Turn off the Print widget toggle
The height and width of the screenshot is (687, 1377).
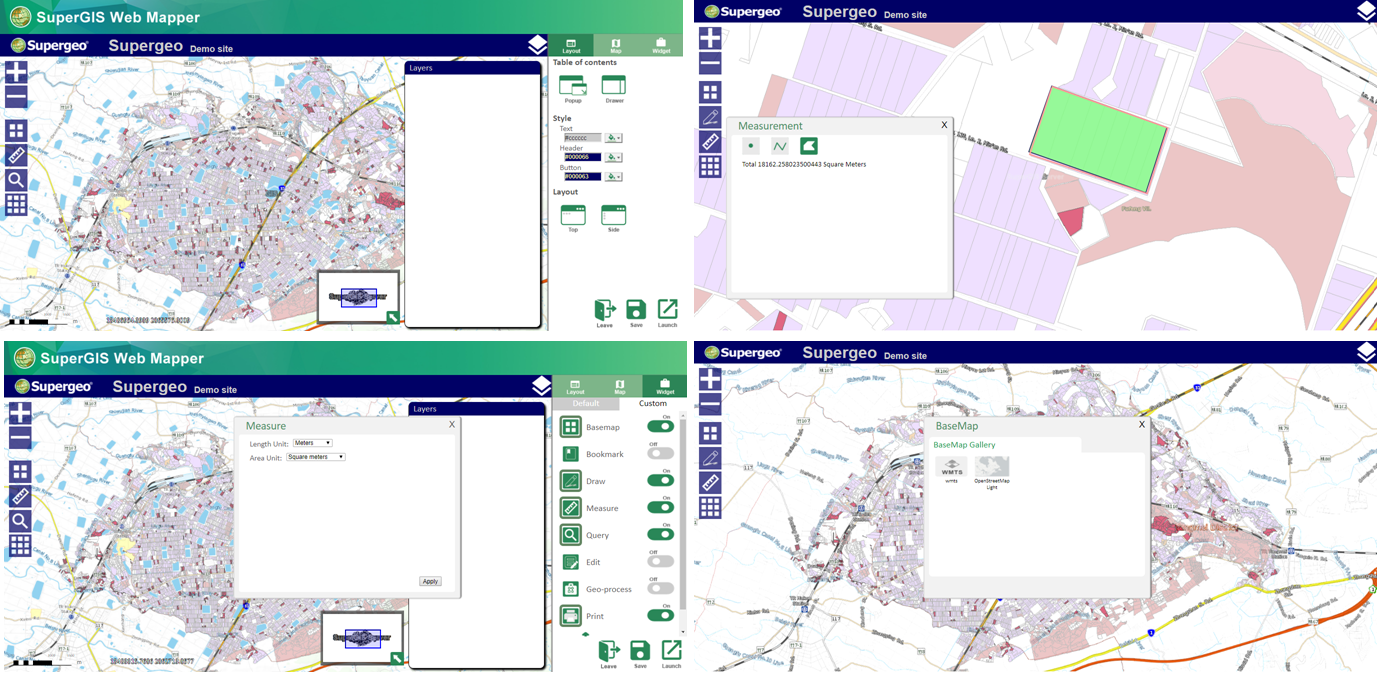pos(660,616)
